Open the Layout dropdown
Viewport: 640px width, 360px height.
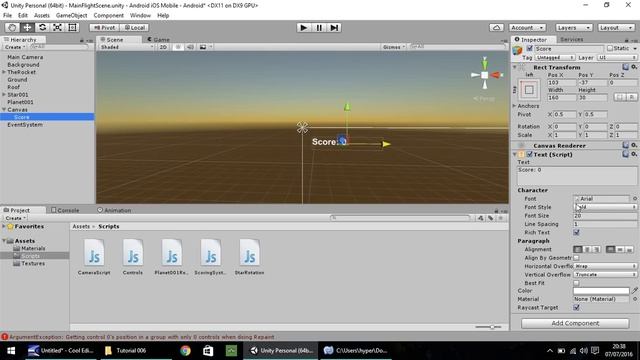point(616,28)
